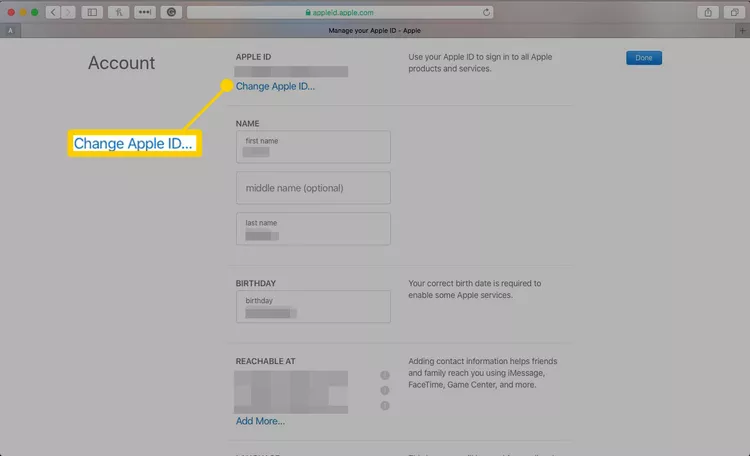
Task: Click the last name field
Action: 313,229
